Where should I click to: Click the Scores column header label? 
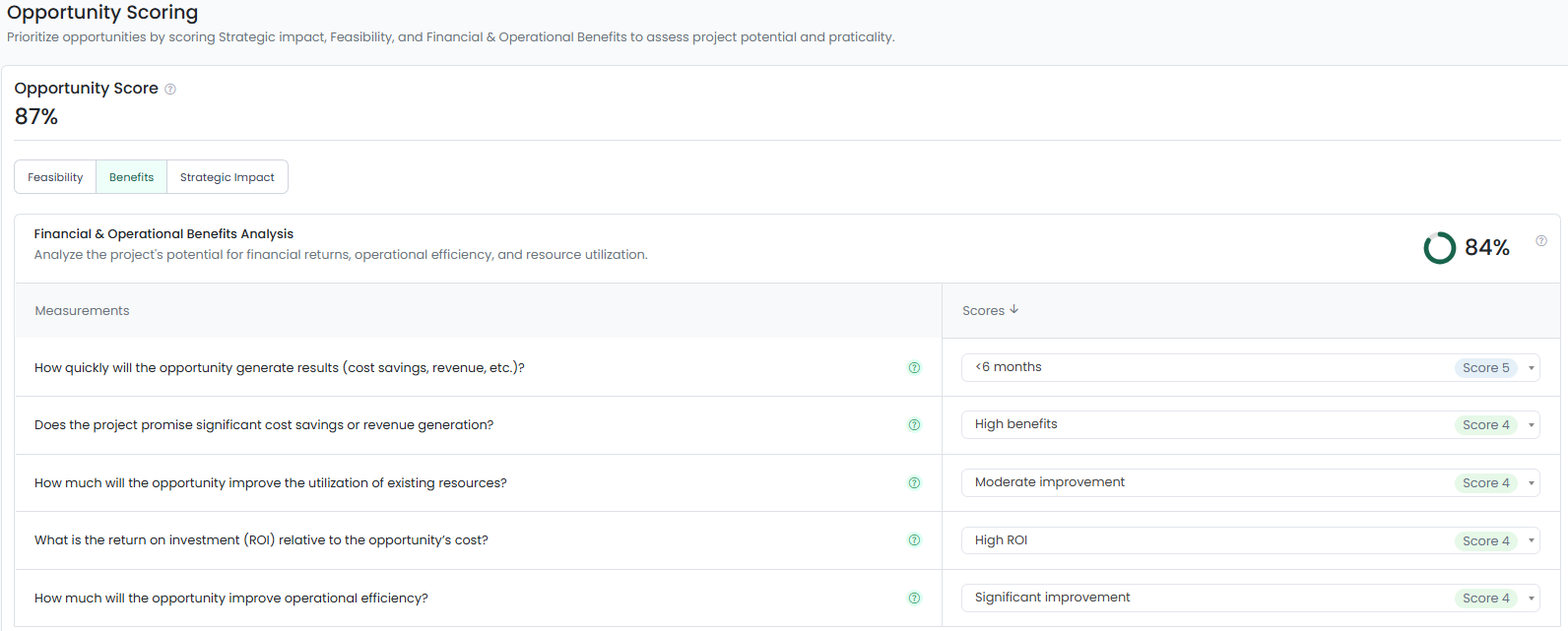(x=983, y=311)
